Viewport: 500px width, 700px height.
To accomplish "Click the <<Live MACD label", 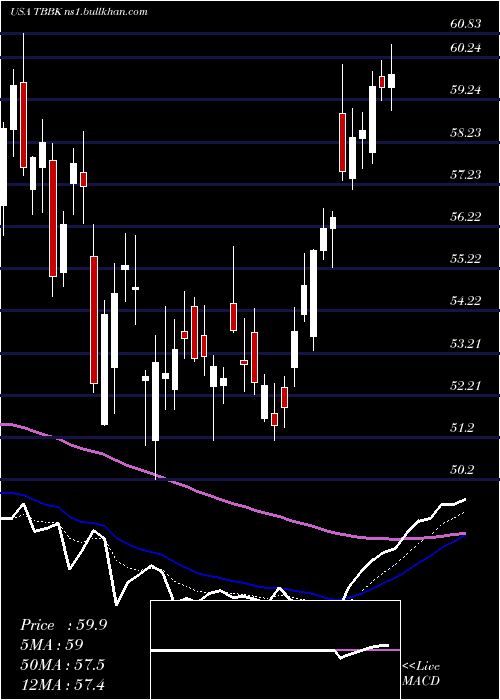I will coord(421,674).
